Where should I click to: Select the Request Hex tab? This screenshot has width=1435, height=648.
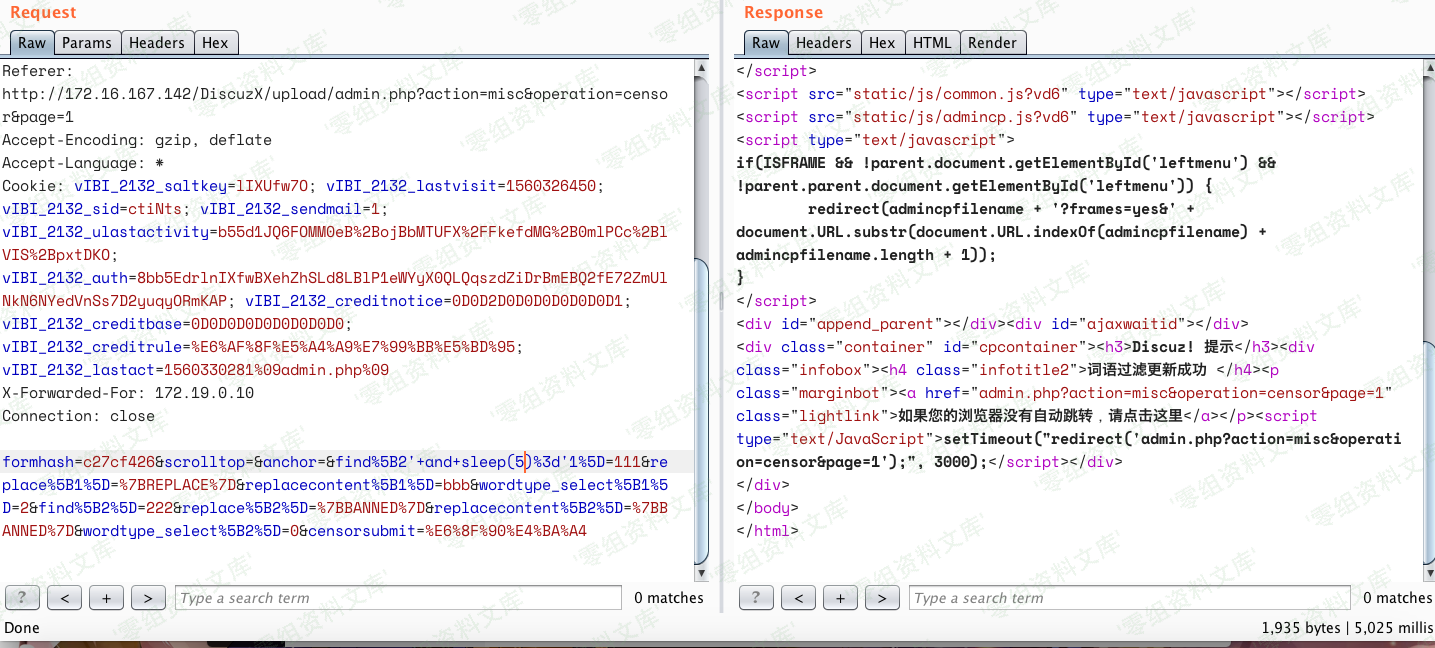pyautogui.click(x=215, y=43)
